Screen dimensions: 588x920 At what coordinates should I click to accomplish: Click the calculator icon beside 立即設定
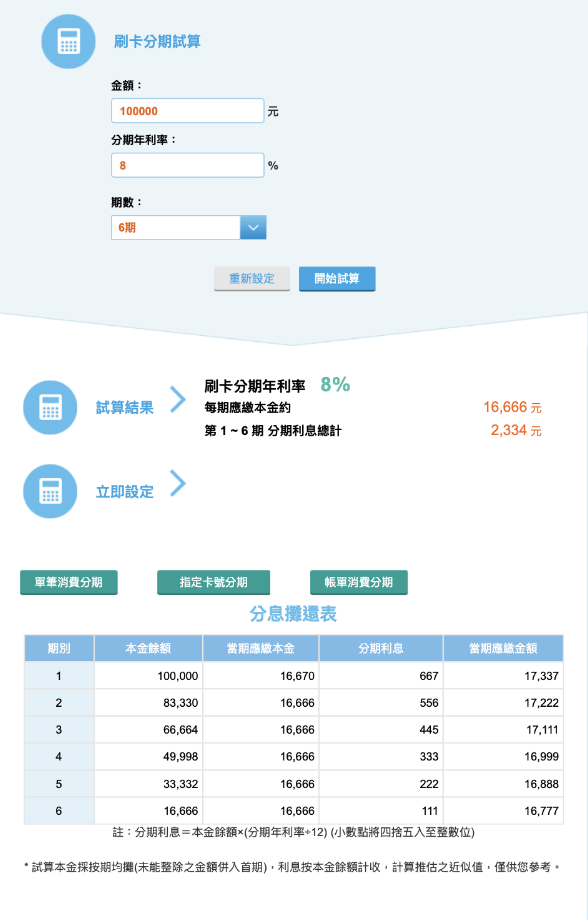pyautogui.click(x=50, y=491)
